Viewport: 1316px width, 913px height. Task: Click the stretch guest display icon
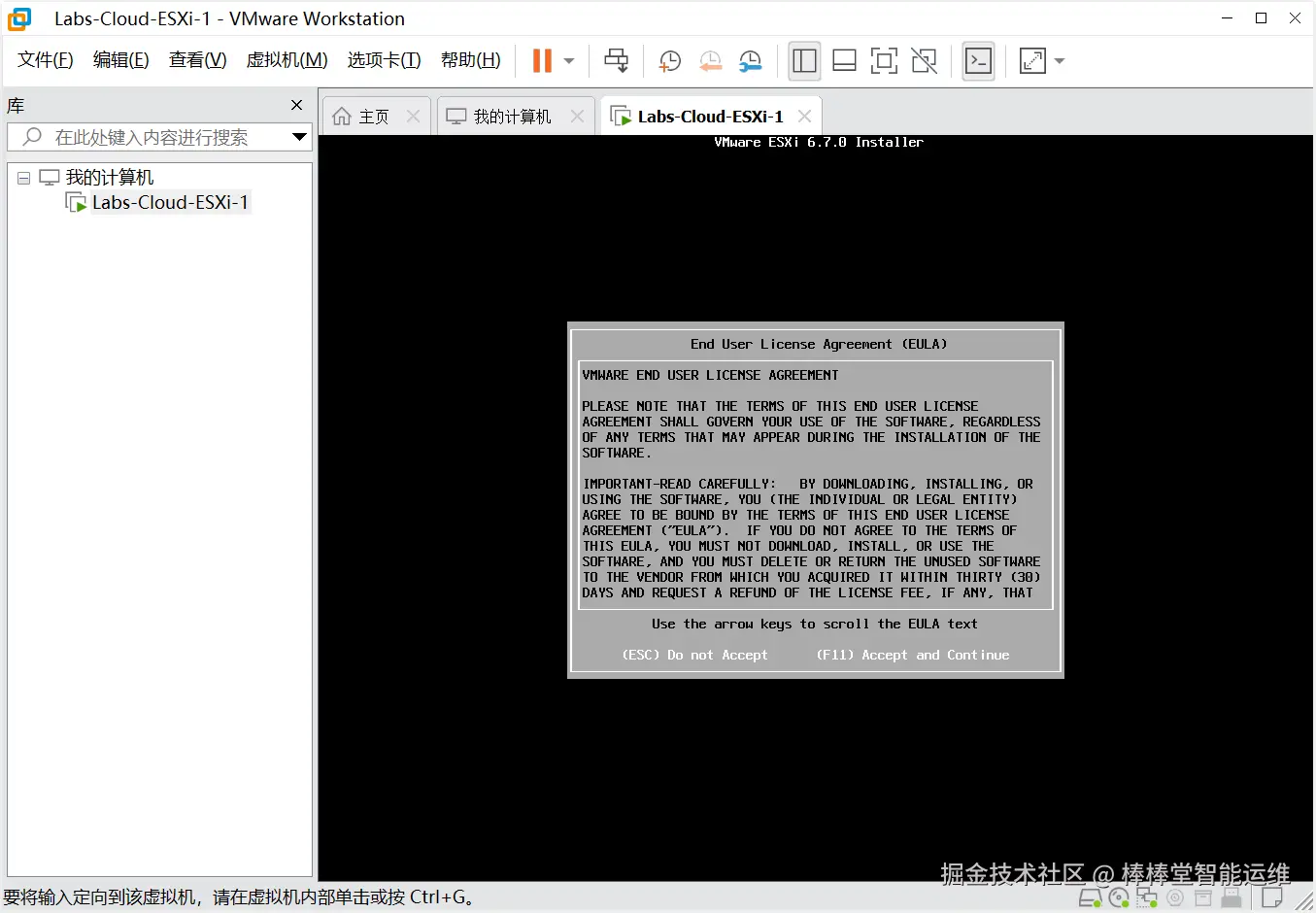click(1032, 61)
